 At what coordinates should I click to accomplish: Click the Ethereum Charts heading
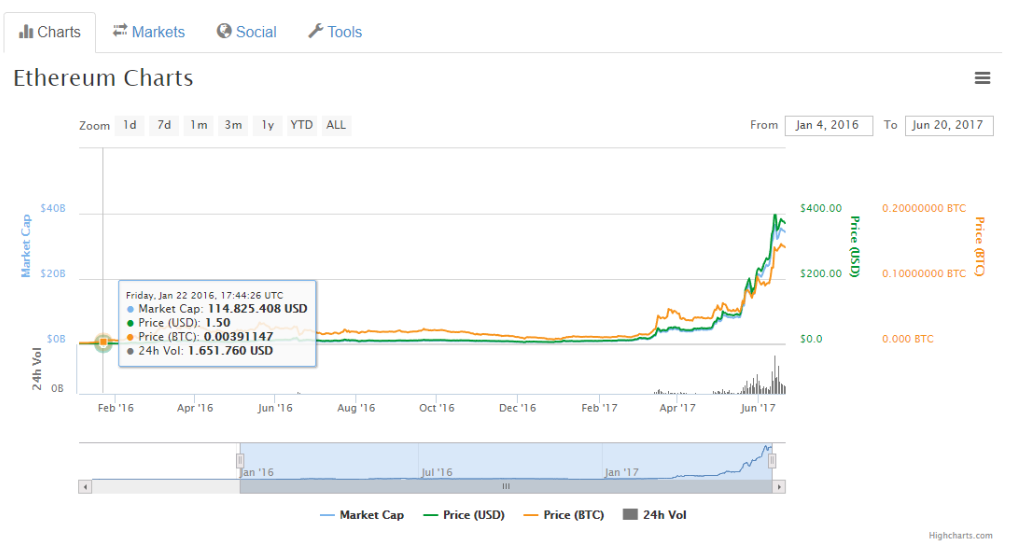click(103, 78)
